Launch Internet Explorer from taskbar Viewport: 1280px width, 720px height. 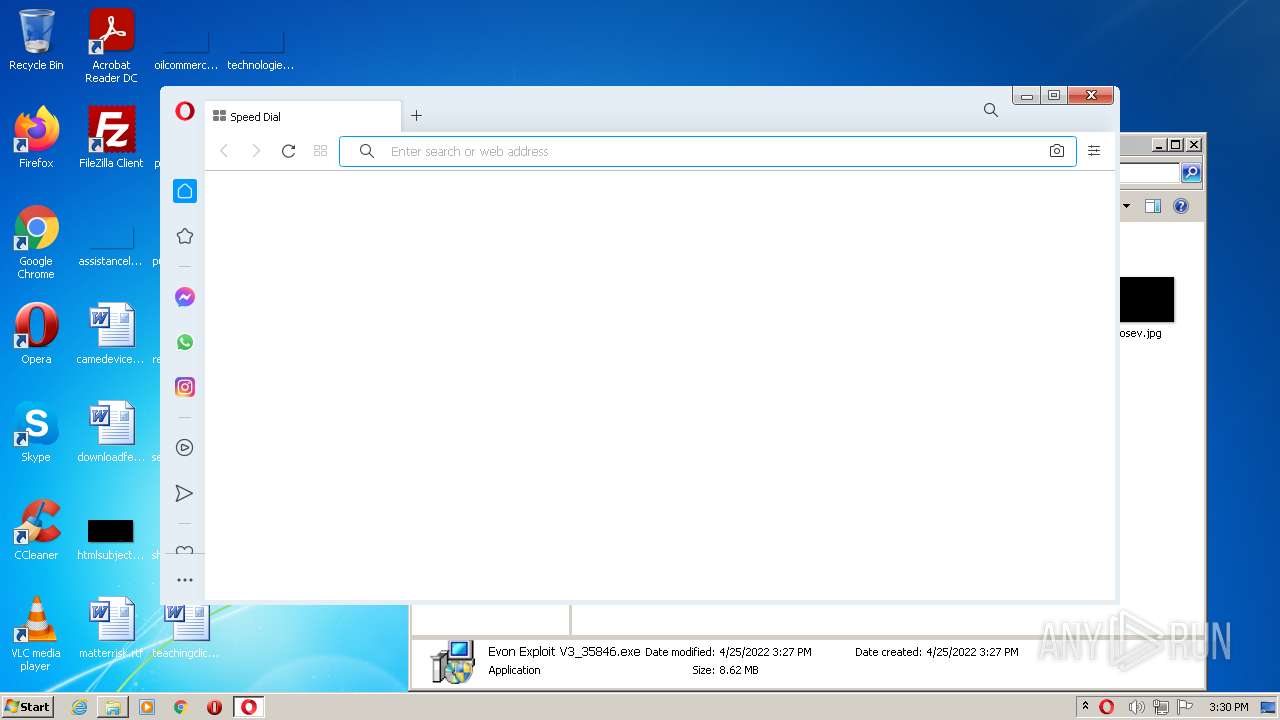pyautogui.click(x=79, y=707)
